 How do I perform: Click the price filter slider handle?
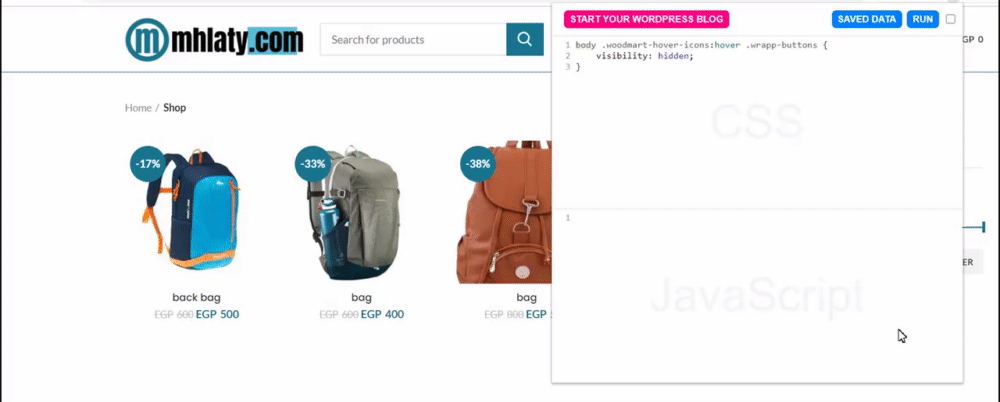(983, 227)
